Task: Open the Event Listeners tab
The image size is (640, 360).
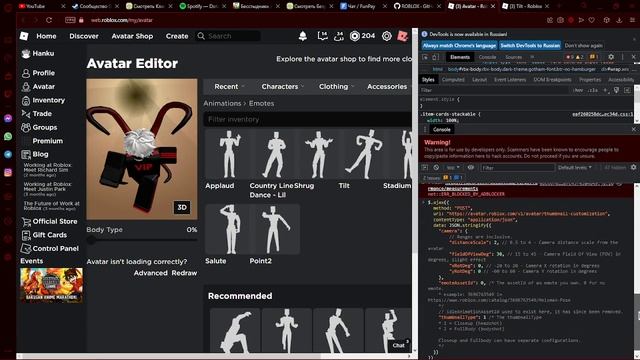Action: coord(510,80)
